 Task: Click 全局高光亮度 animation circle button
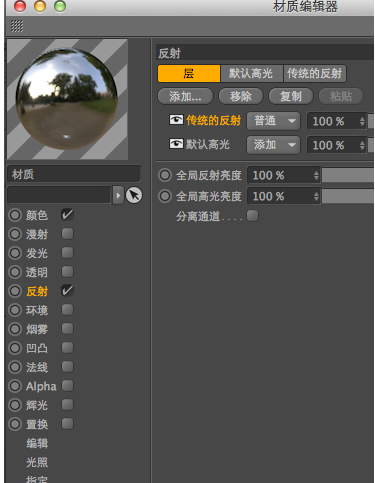click(x=165, y=196)
